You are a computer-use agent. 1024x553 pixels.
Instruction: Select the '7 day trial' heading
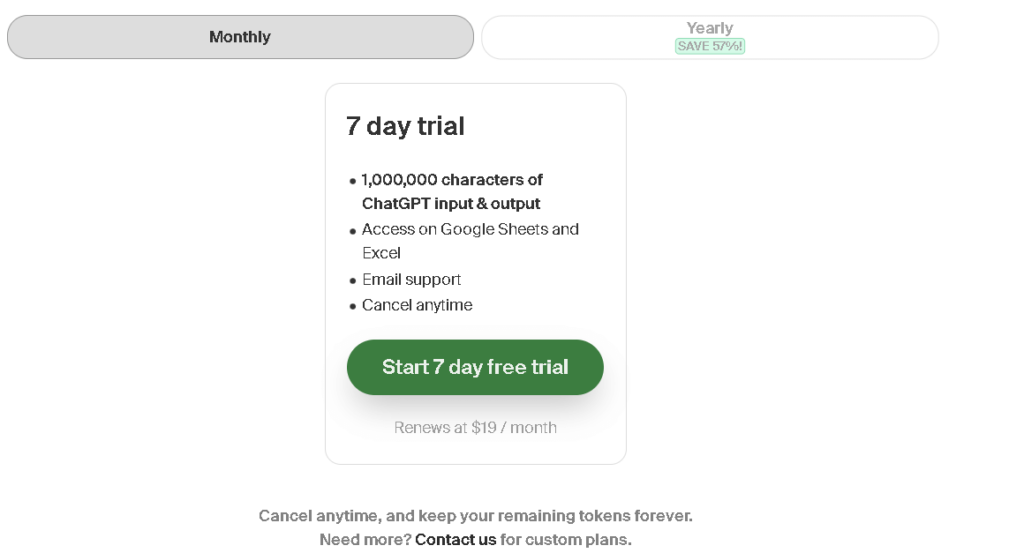pyautogui.click(x=406, y=126)
